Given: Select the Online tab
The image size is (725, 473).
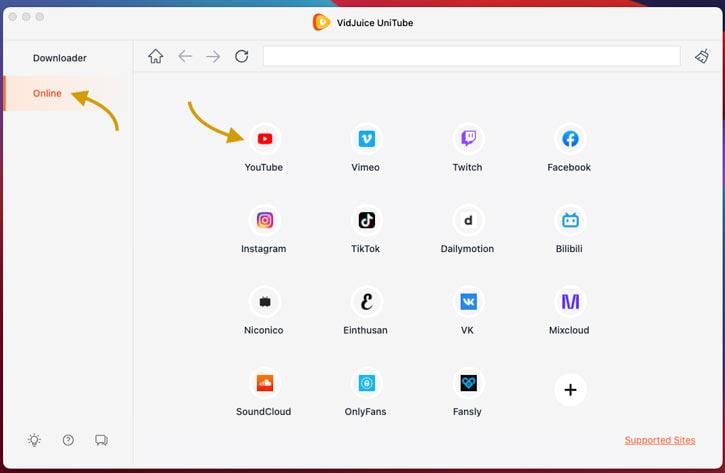Looking at the screenshot, I should [68, 93].
